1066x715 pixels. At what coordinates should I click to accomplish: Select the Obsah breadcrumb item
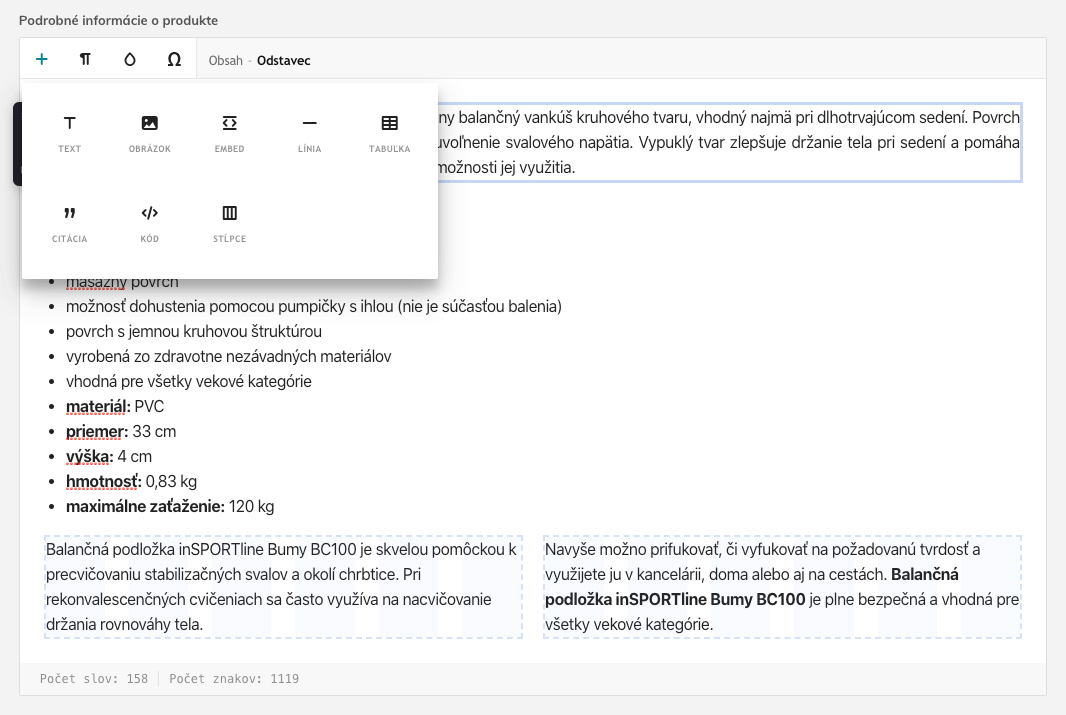point(226,60)
